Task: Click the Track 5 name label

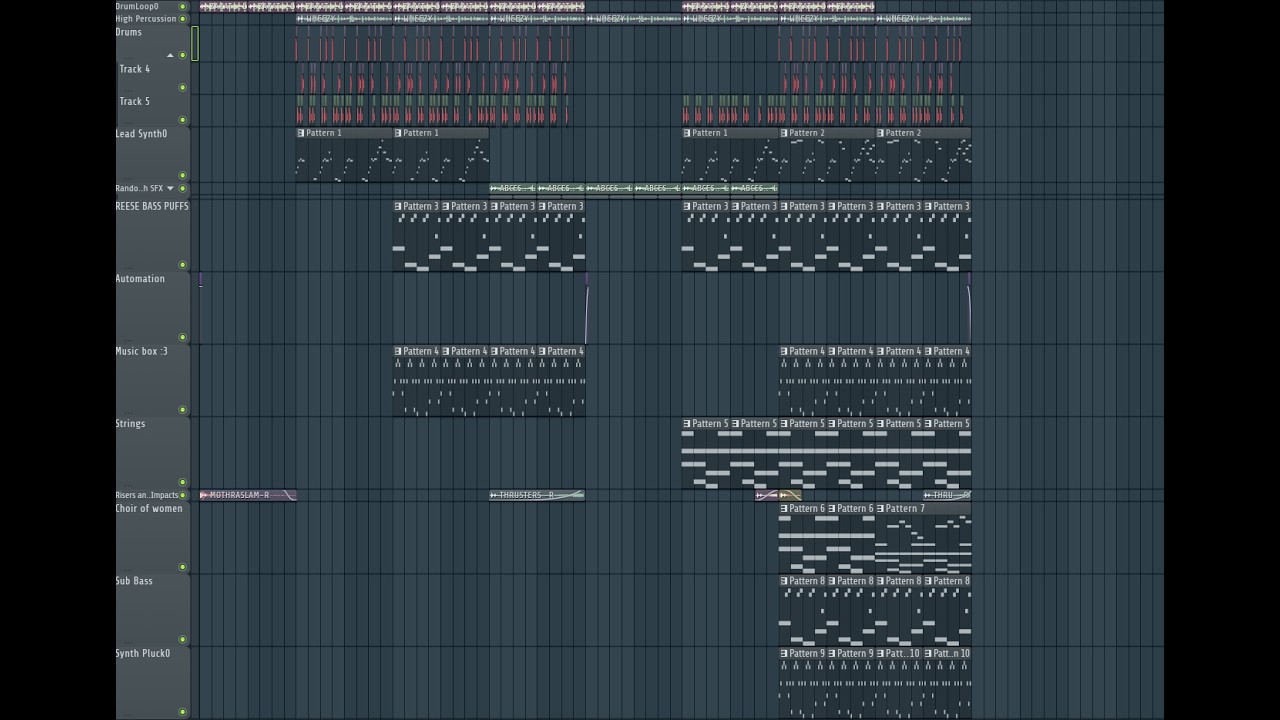Action: click(x=134, y=101)
